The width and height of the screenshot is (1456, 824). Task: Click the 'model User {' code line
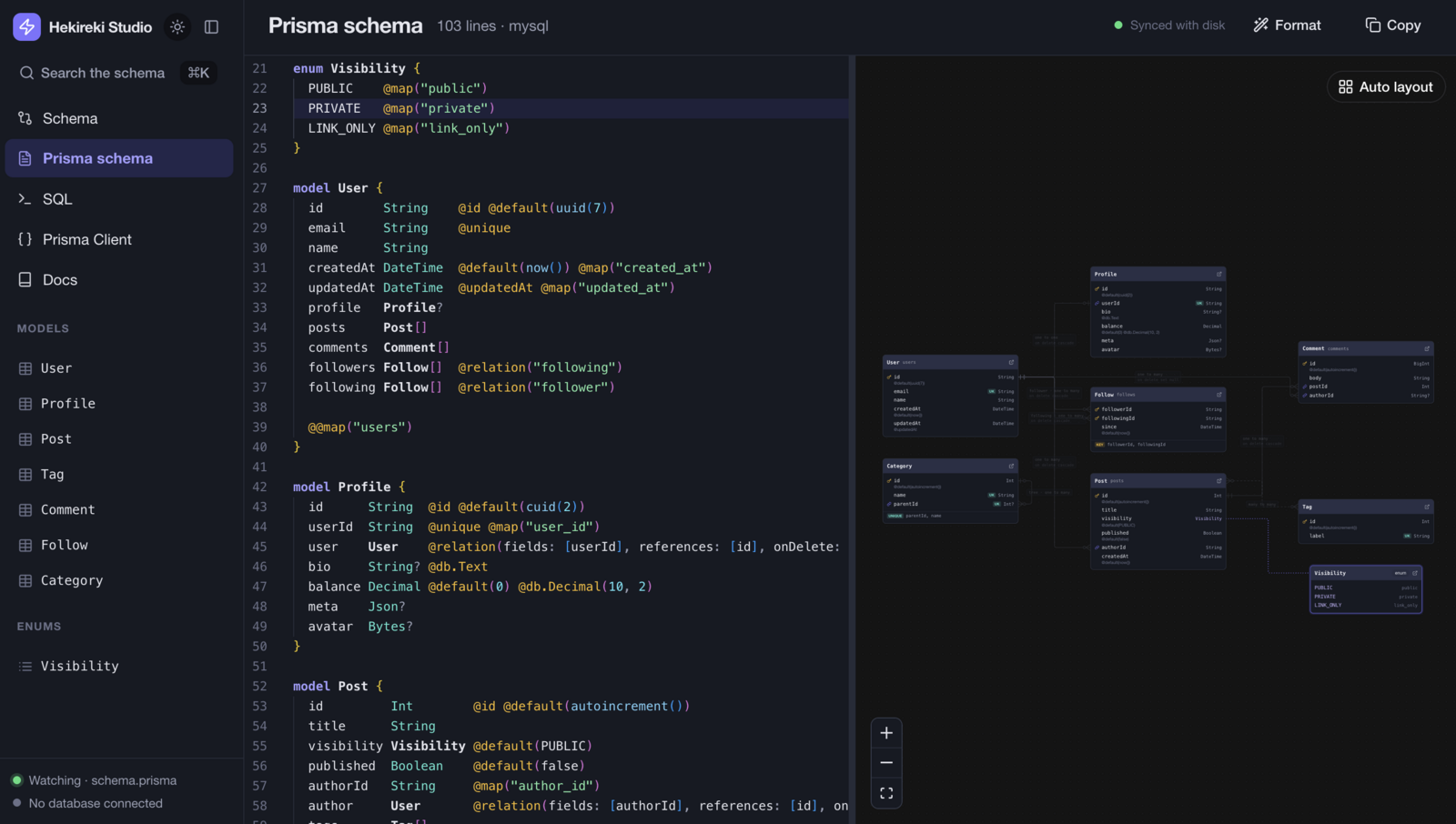[338, 188]
